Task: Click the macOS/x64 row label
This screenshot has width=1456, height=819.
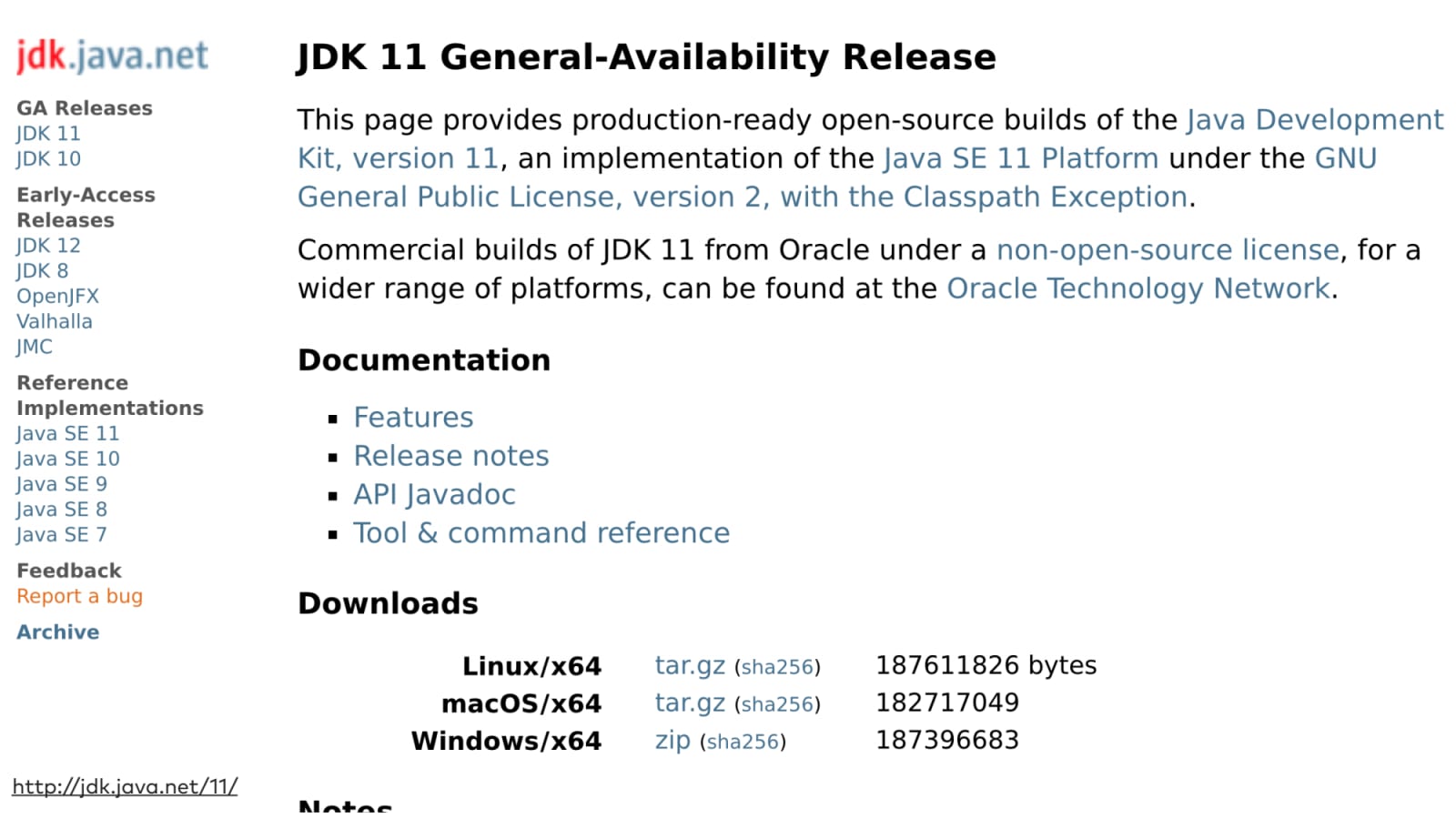Action: tap(521, 704)
